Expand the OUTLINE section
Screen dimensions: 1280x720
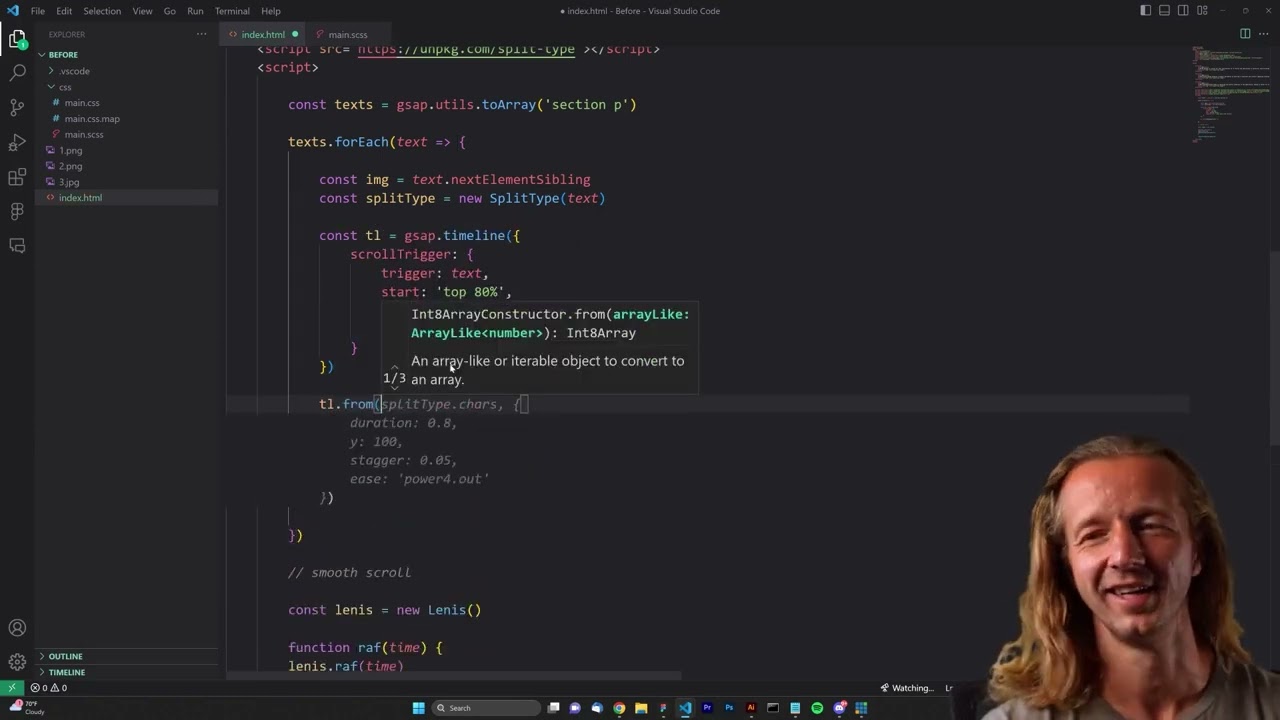[x=127, y=656]
